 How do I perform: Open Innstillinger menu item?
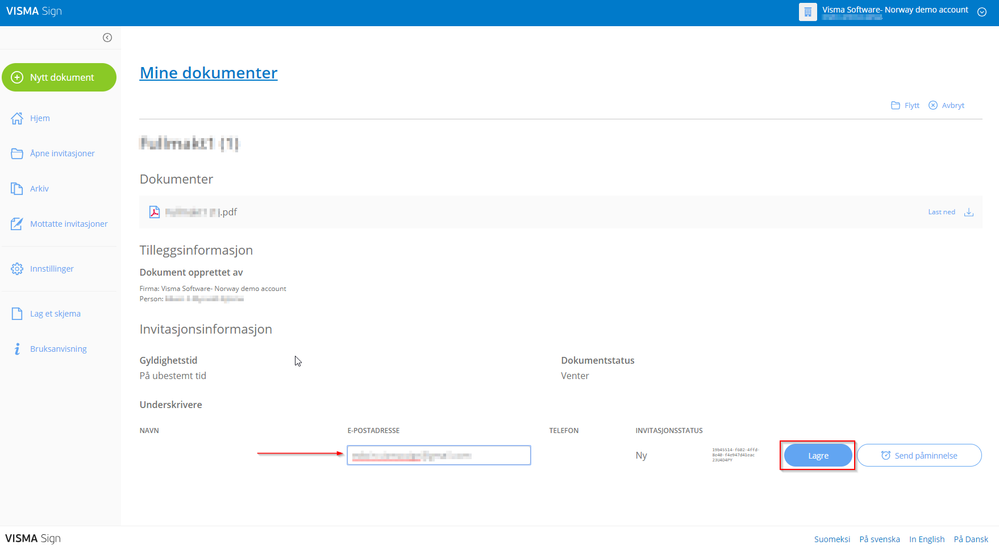(x=52, y=269)
